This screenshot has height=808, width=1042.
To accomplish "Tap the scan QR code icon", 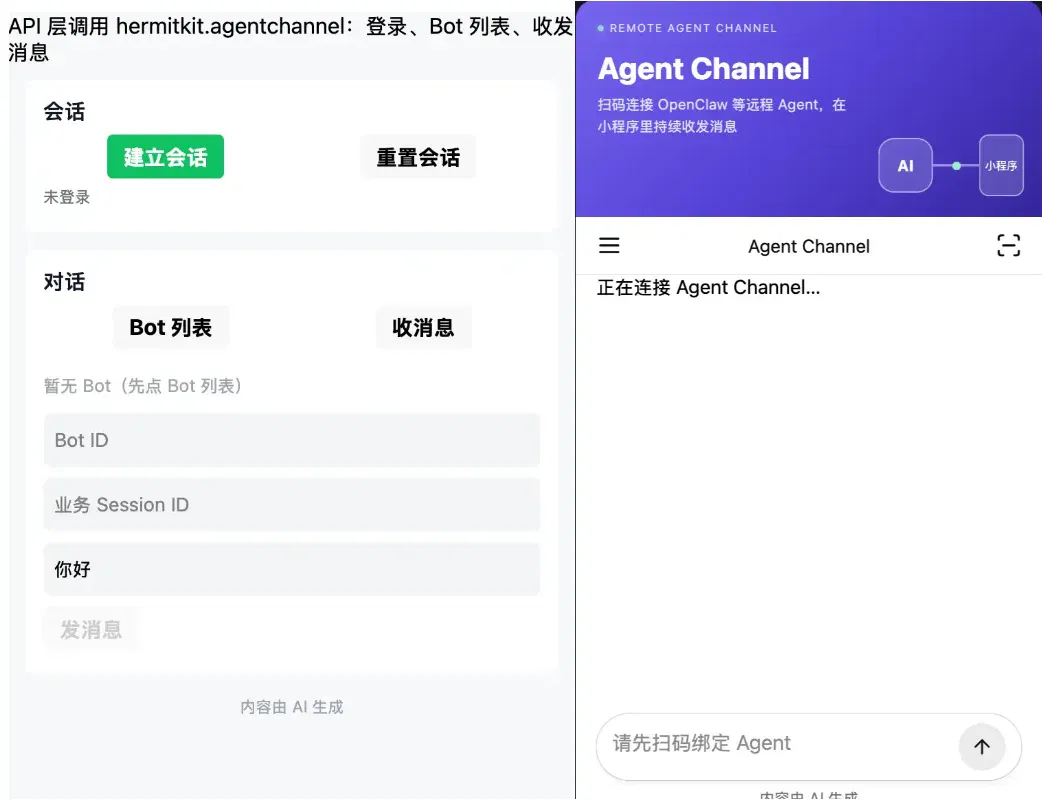I will (1008, 246).
